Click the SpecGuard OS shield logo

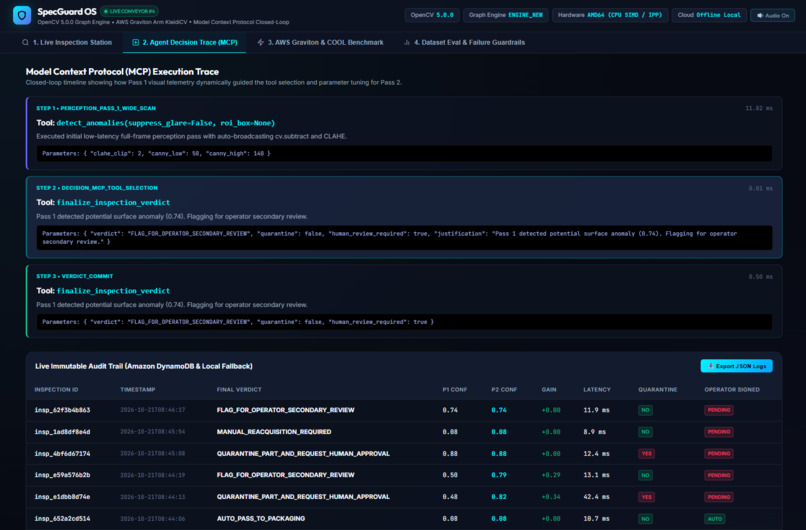(x=22, y=15)
